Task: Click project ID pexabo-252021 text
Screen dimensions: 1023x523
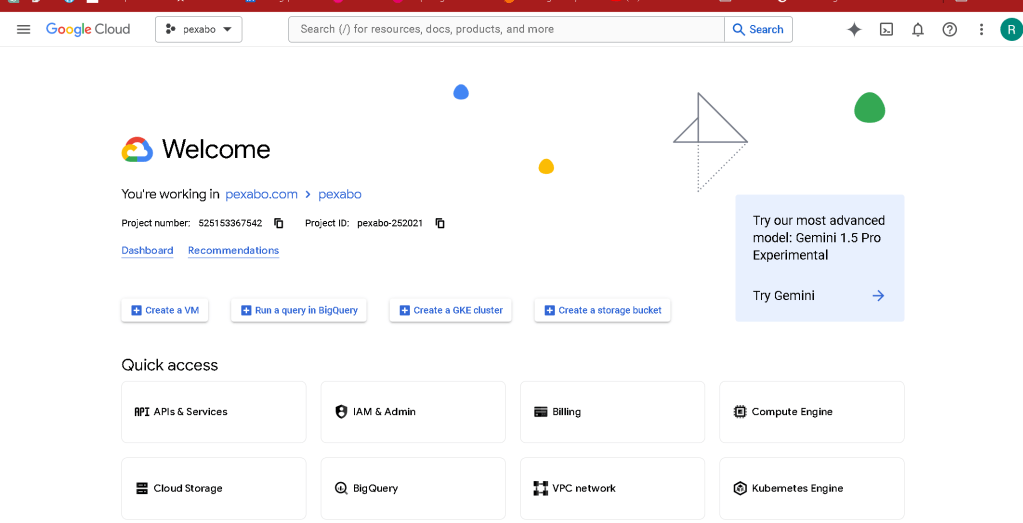Action: pyautogui.click(x=390, y=223)
